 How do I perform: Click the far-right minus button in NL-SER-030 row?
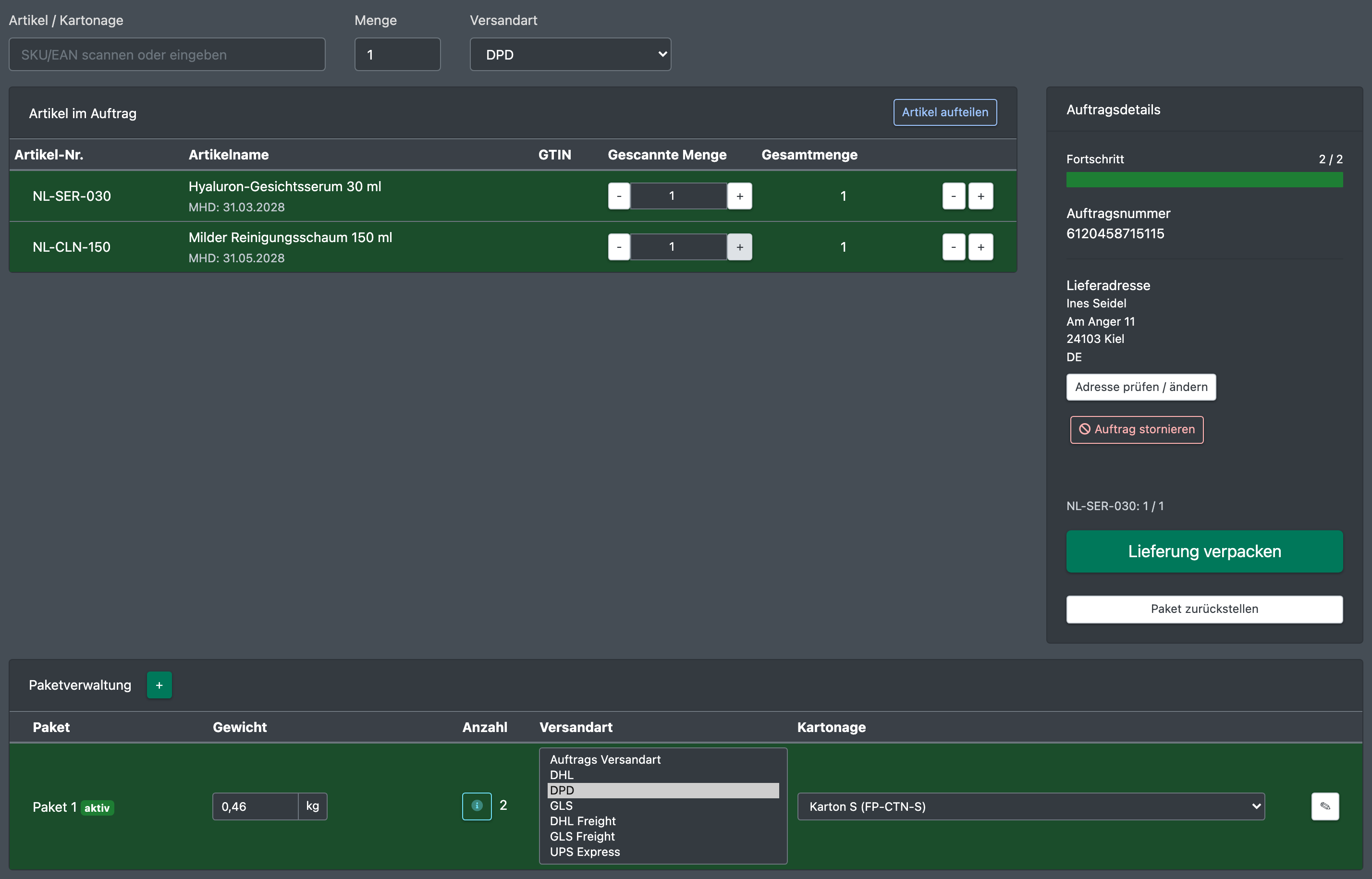click(953, 196)
